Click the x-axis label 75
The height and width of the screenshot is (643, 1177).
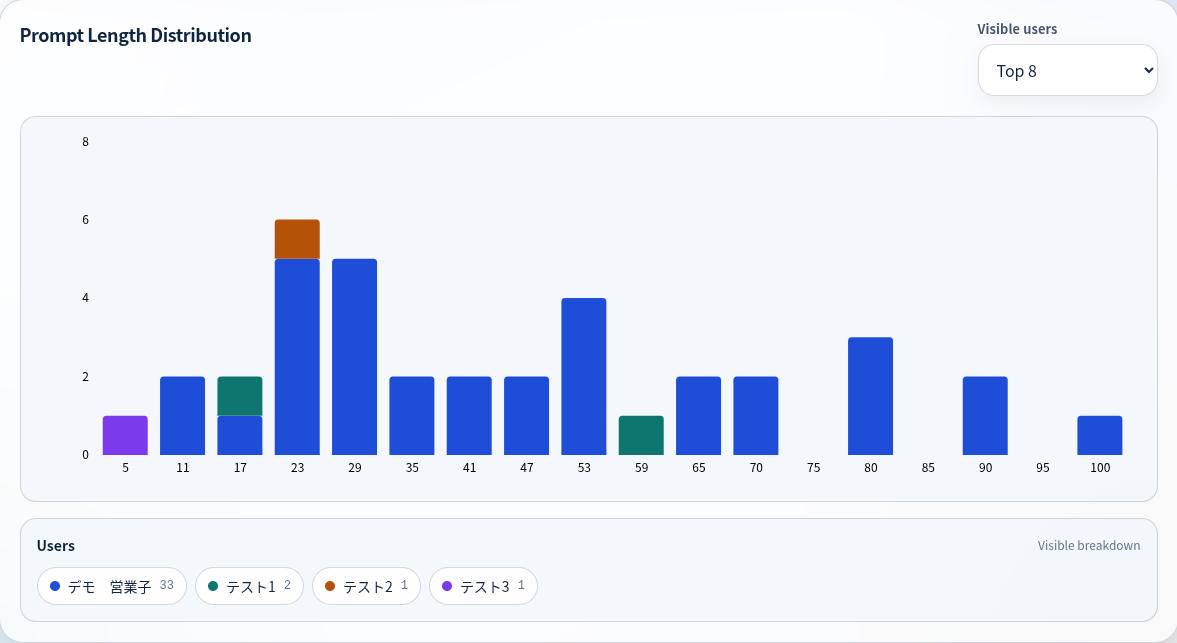click(814, 467)
